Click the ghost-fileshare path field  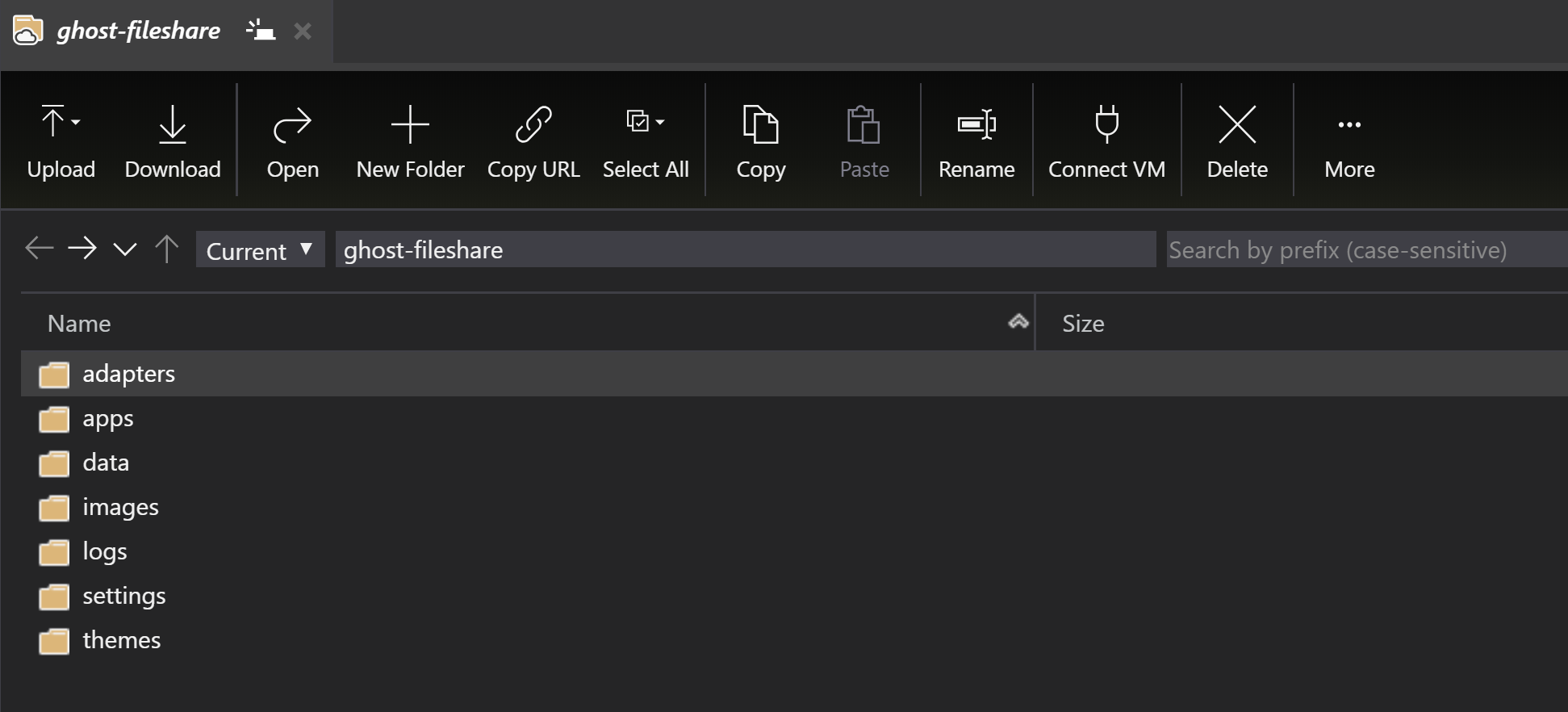tap(746, 249)
